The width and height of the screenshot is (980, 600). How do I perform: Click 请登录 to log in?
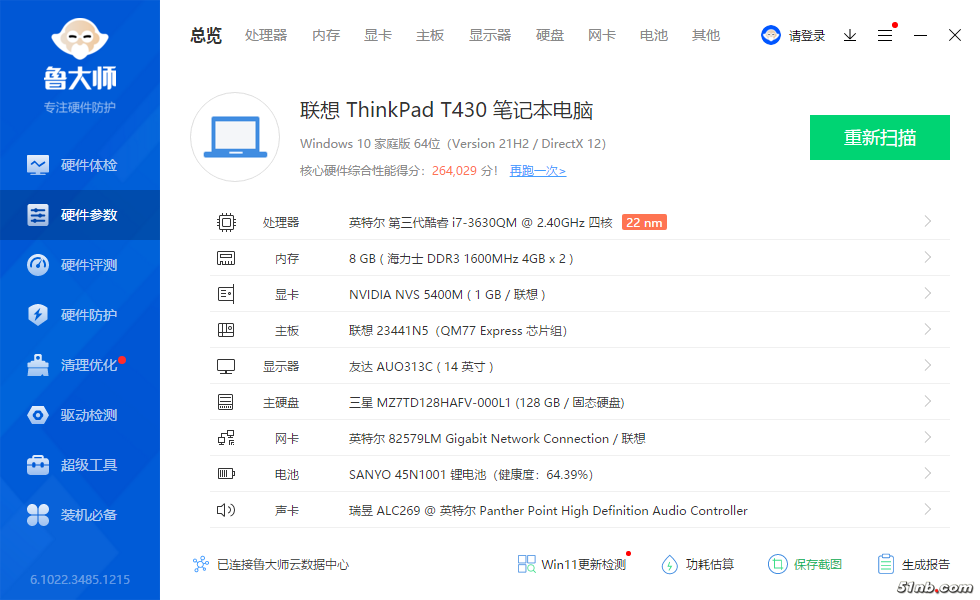tap(806, 36)
